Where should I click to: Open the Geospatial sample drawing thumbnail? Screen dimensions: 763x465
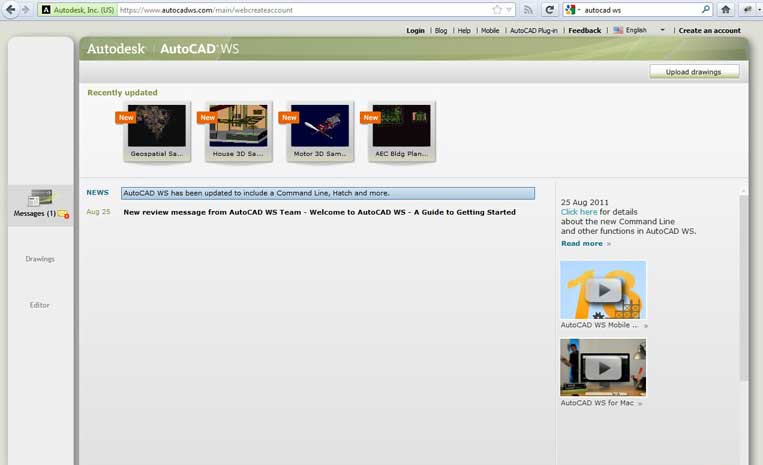point(156,128)
